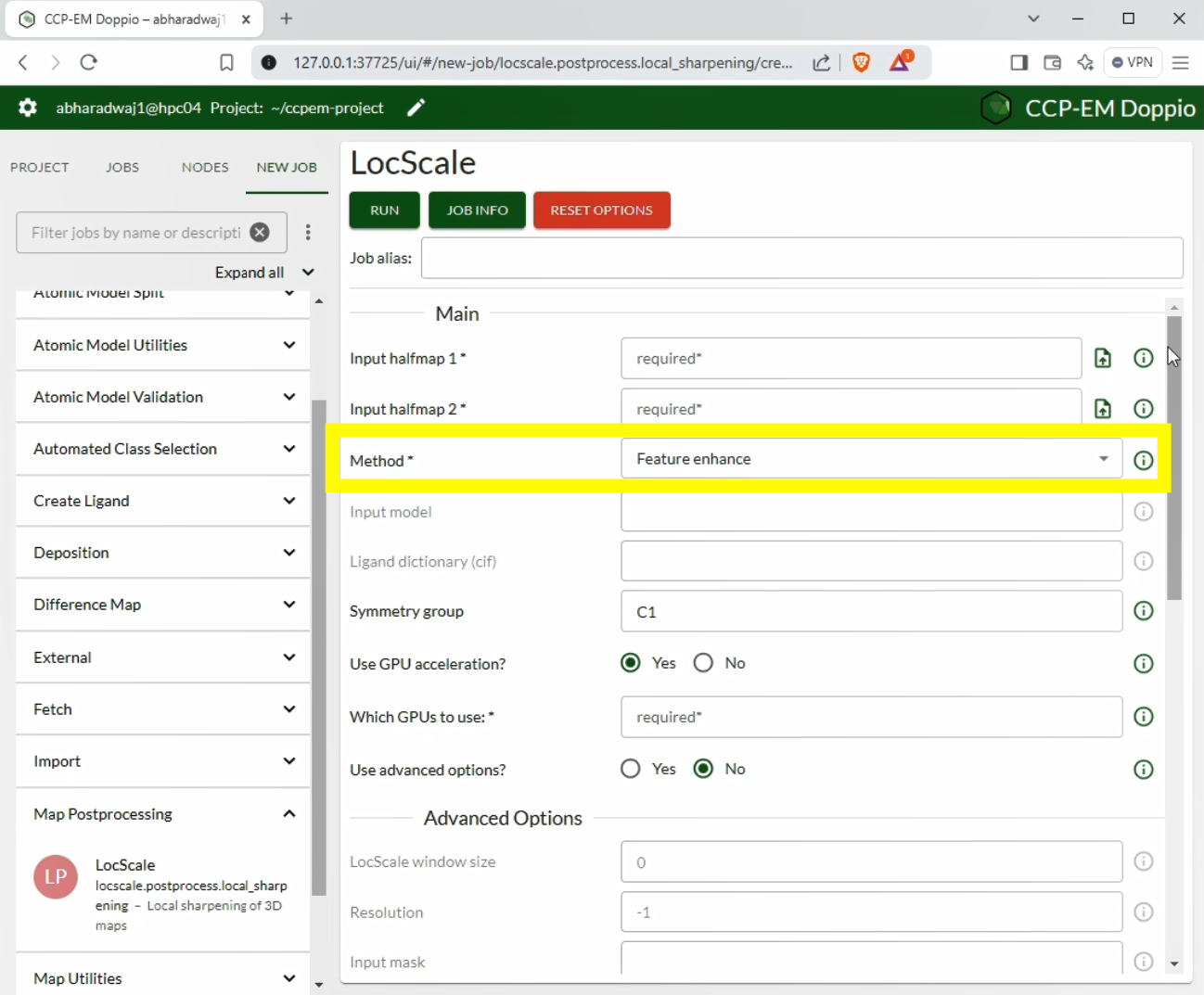
Task: Share this page from the address bar
Action: [x=821, y=62]
